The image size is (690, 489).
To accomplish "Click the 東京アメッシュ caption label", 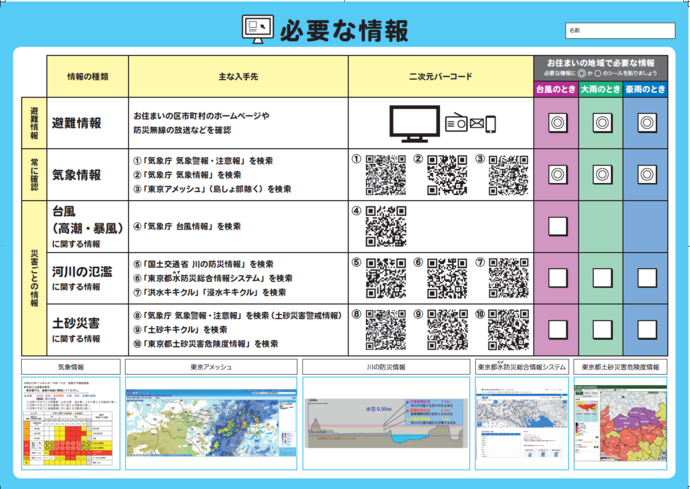I will coord(211,367).
